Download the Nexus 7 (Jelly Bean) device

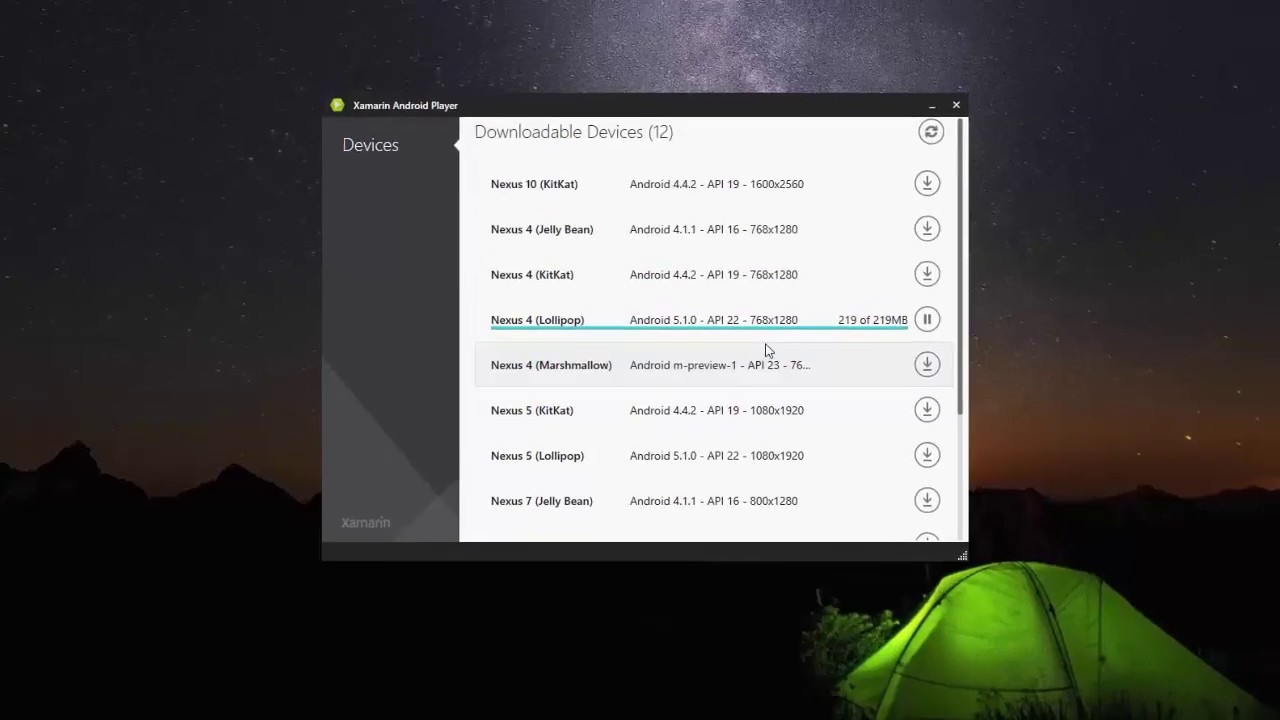coord(927,501)
